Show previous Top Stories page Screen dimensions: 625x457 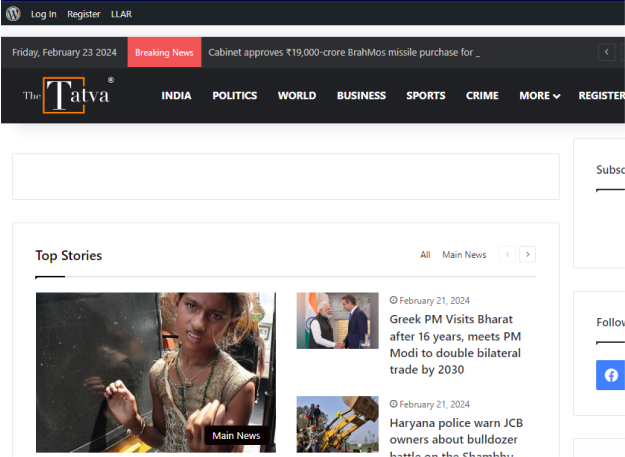(x=508, y=255)
